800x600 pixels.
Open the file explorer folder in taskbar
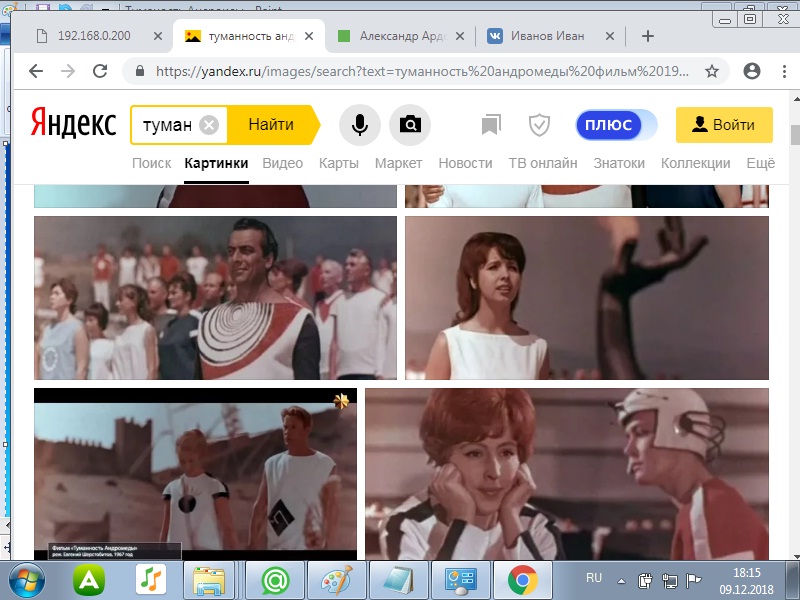pos(209,581)
